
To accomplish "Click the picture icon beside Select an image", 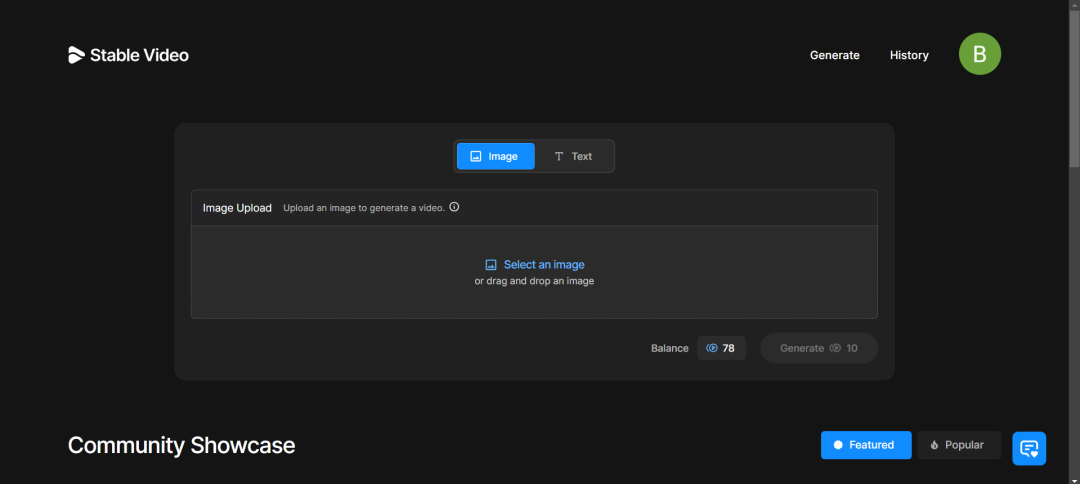I will pyautogui.click(x=491, y=265).
